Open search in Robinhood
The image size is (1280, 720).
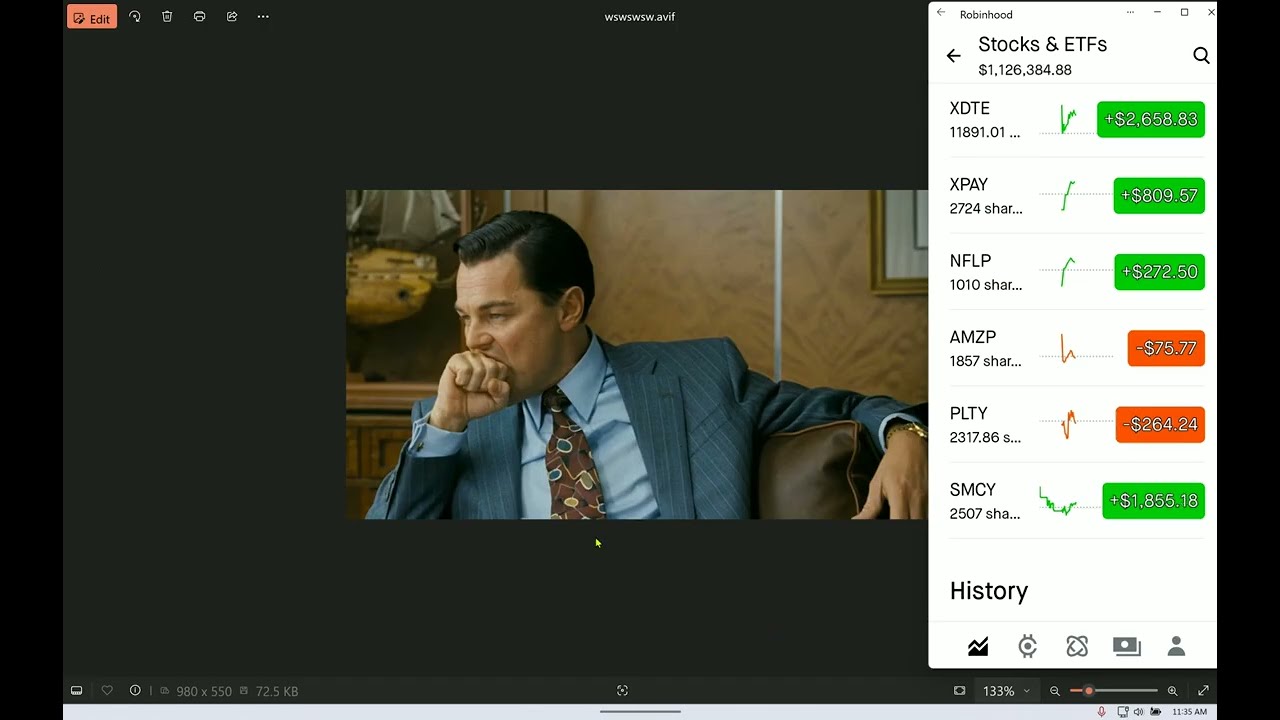point(1201,56)
